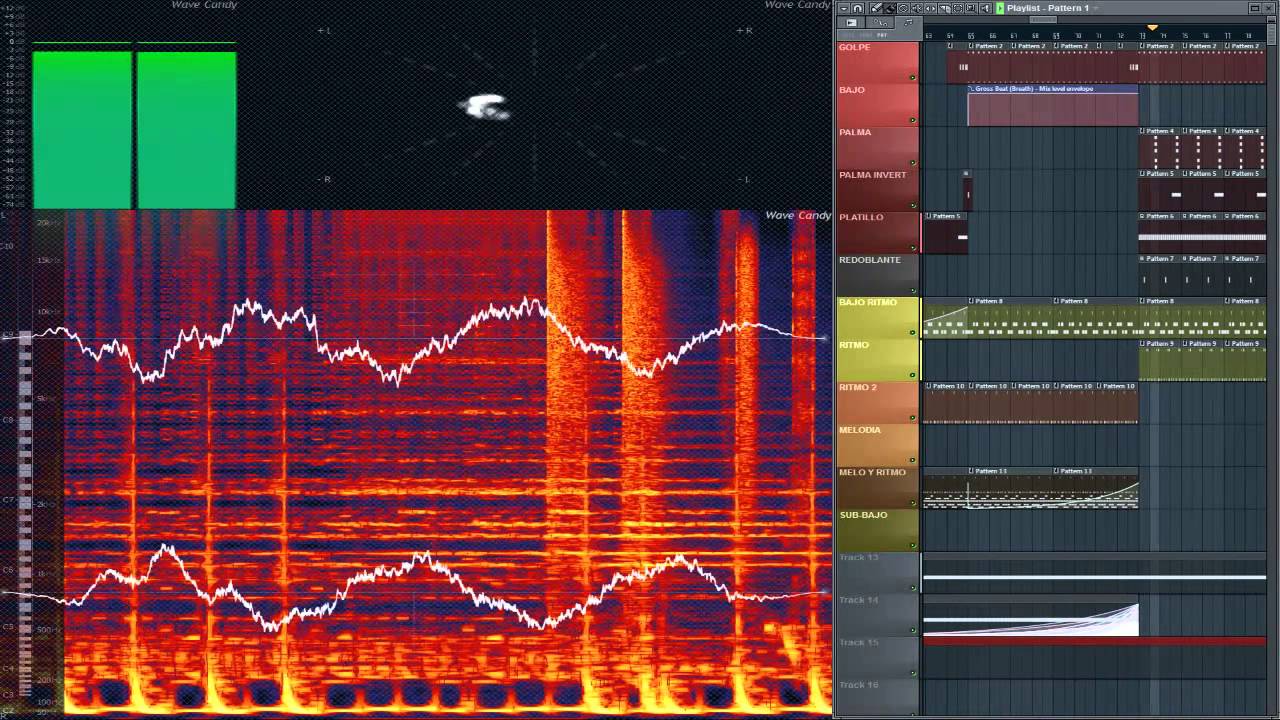Open the Playlist options menu arrow
1280x720 pixels.
pyautogui.click(x=844, y=8)
